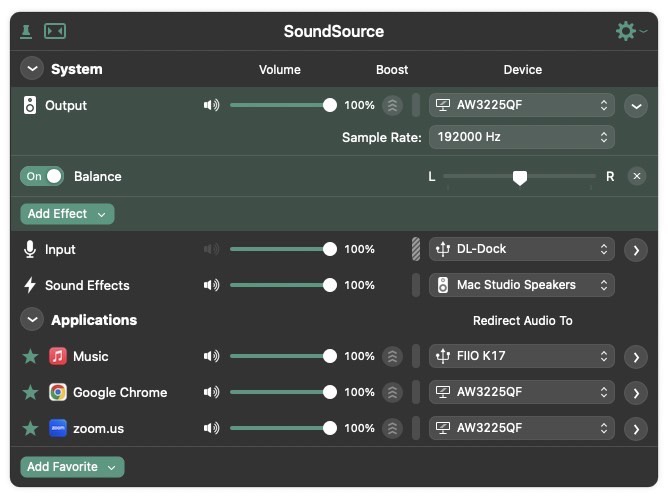Expand Input details arrow for DL-Dock
Viewport: 668px width, 497px height.
tap(636, 250)
